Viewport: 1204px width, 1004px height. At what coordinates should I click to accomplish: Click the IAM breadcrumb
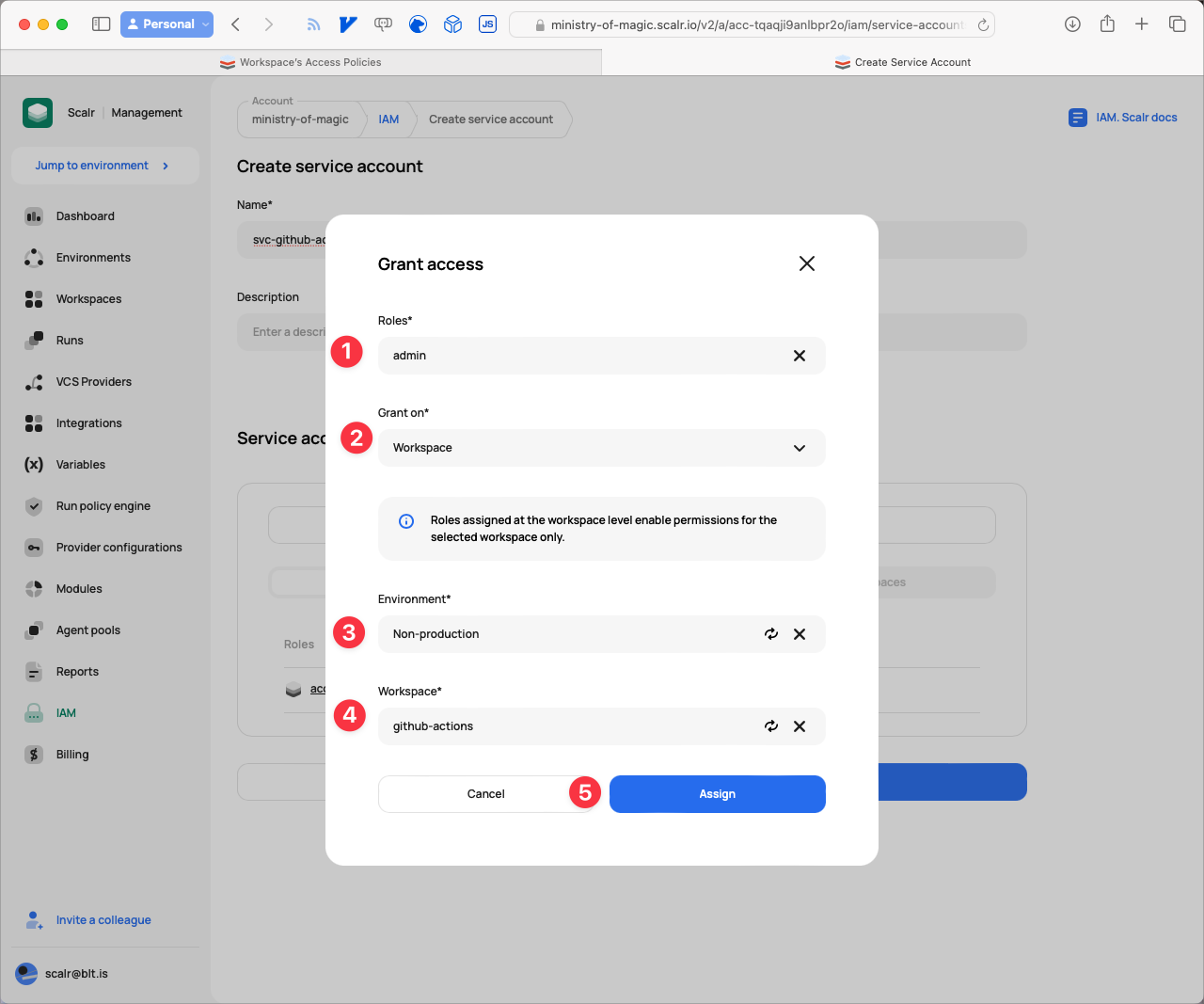coord(388,120)
